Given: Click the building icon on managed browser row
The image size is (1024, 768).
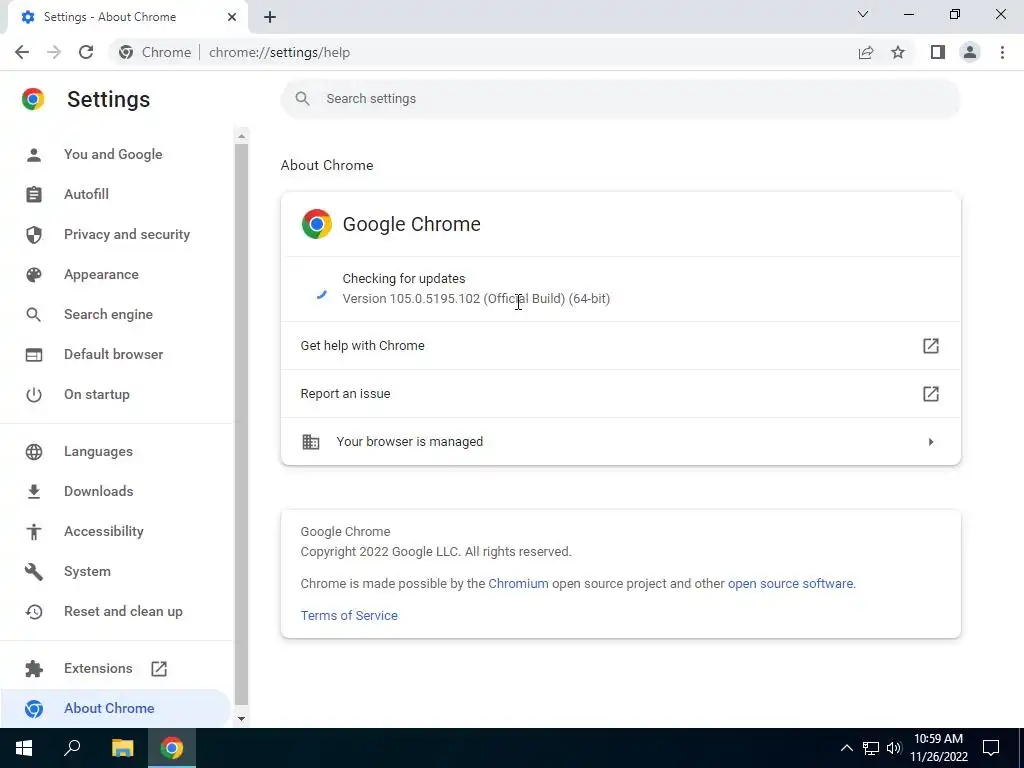Looking at the screenshot, I should pos(311,442).
